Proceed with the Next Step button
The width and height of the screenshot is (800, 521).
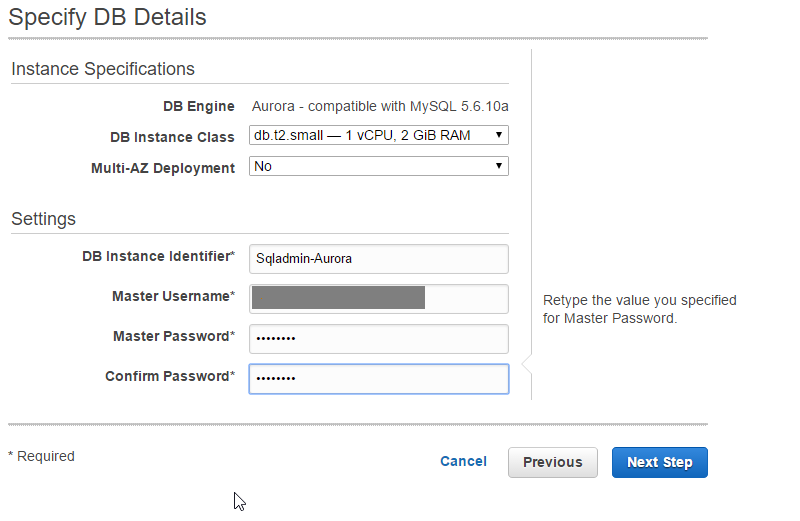tap(659, 462)
